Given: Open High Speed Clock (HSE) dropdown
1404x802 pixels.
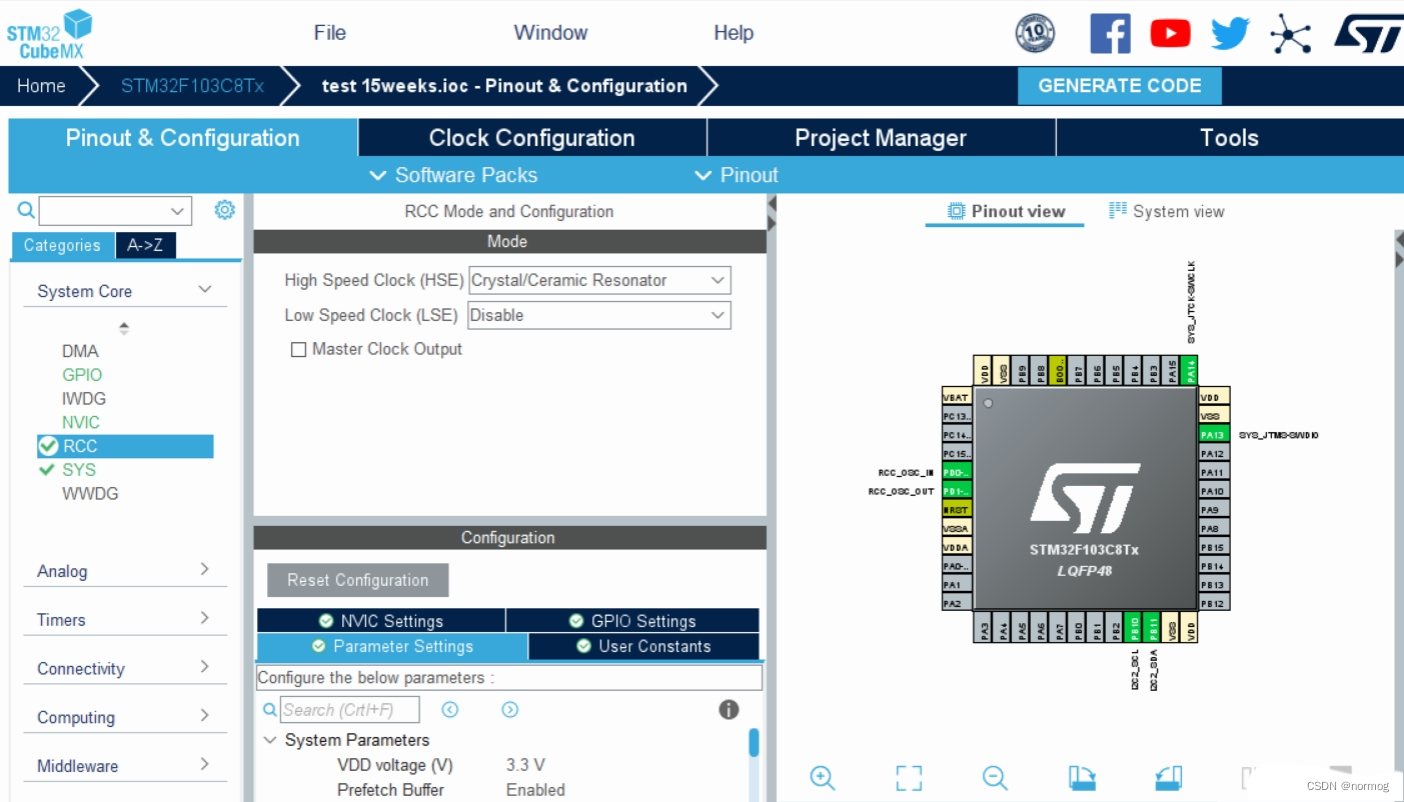Looking at the screenshot, I should [x=599, y=280].
